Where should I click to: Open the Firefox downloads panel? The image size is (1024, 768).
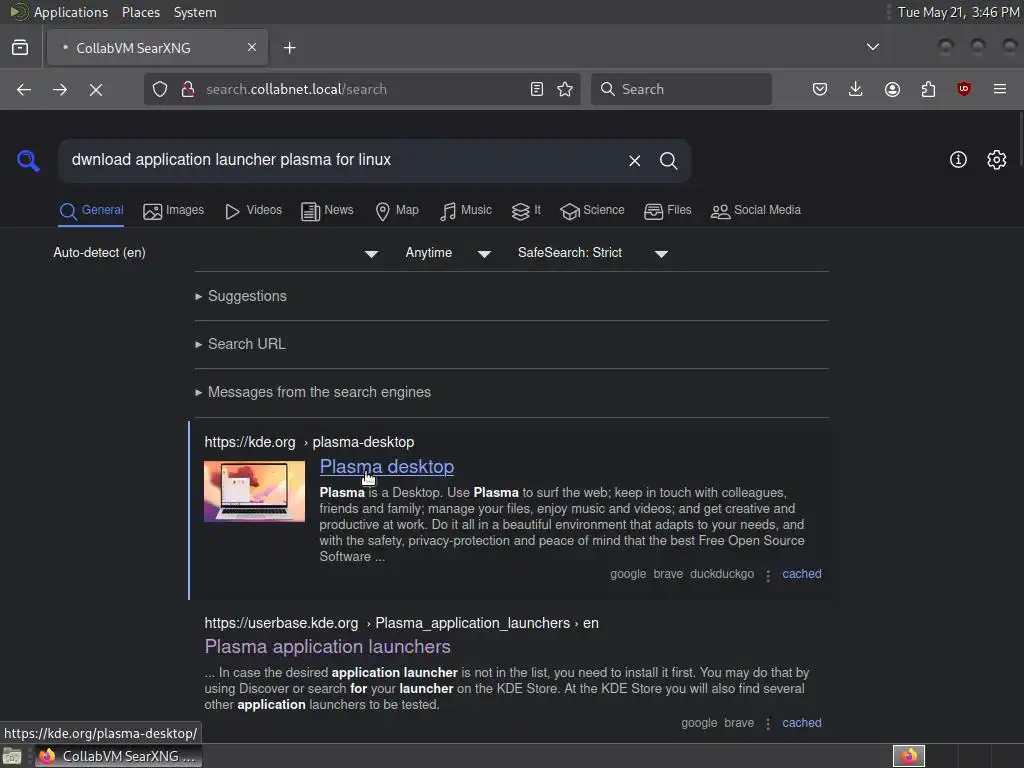pyautogui.click(x=856, y=89)
